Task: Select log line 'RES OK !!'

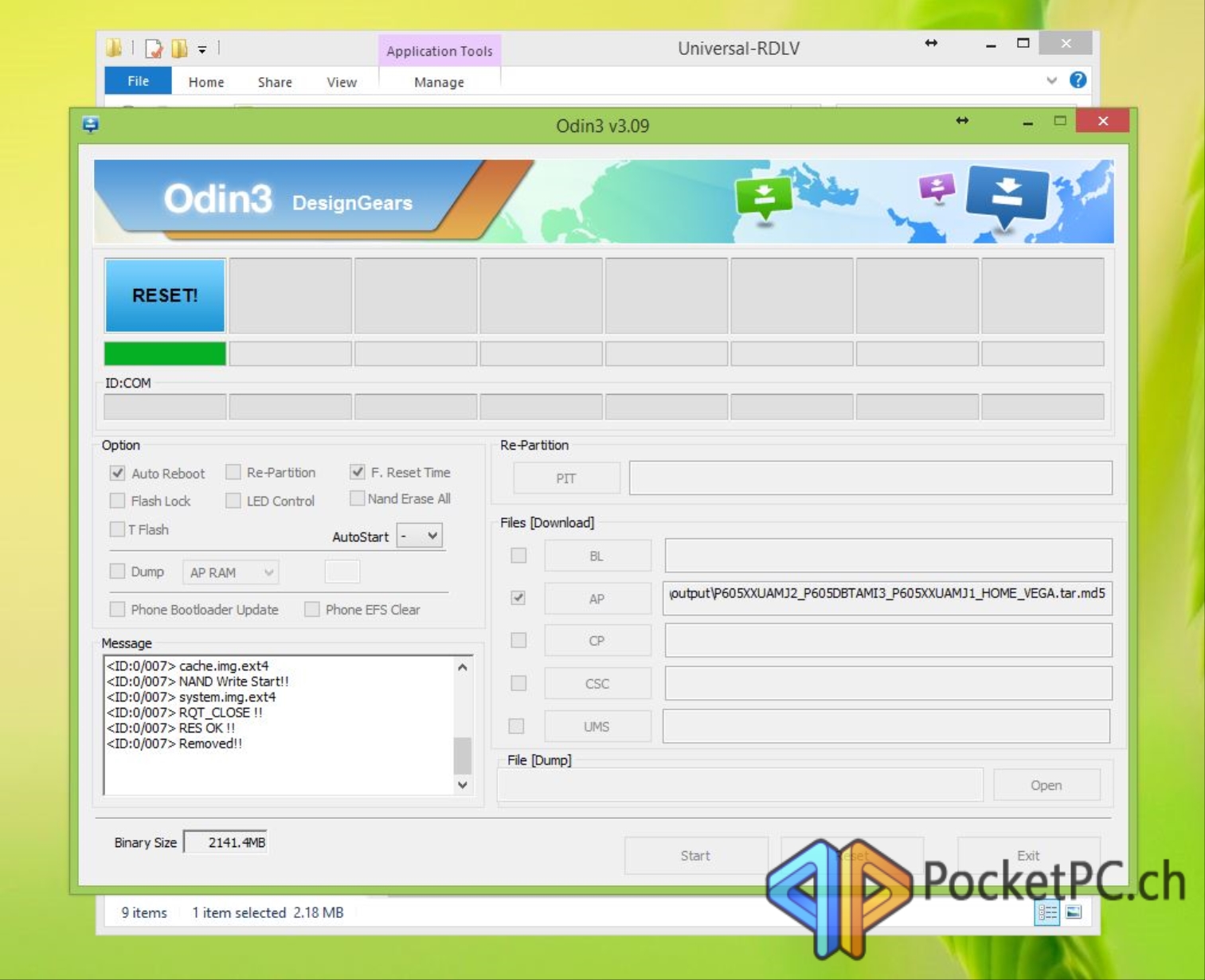Action: [x=171, y=728]
